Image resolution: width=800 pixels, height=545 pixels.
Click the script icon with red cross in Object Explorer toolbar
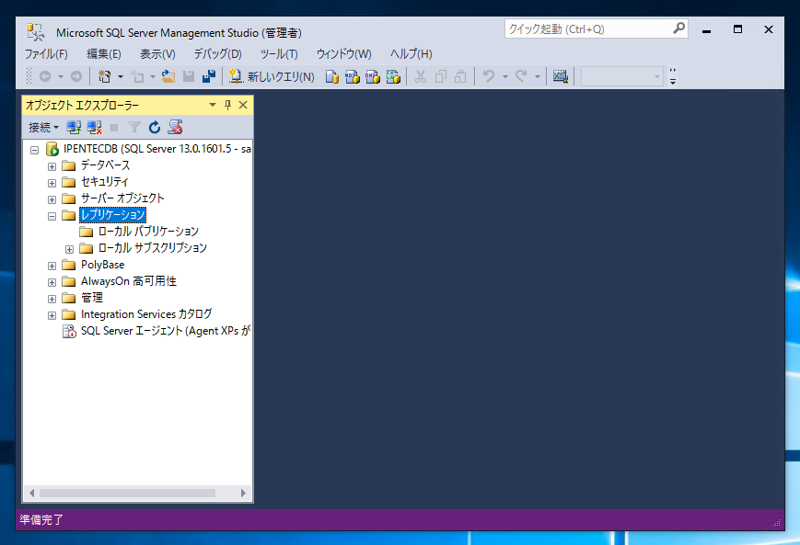175,127
